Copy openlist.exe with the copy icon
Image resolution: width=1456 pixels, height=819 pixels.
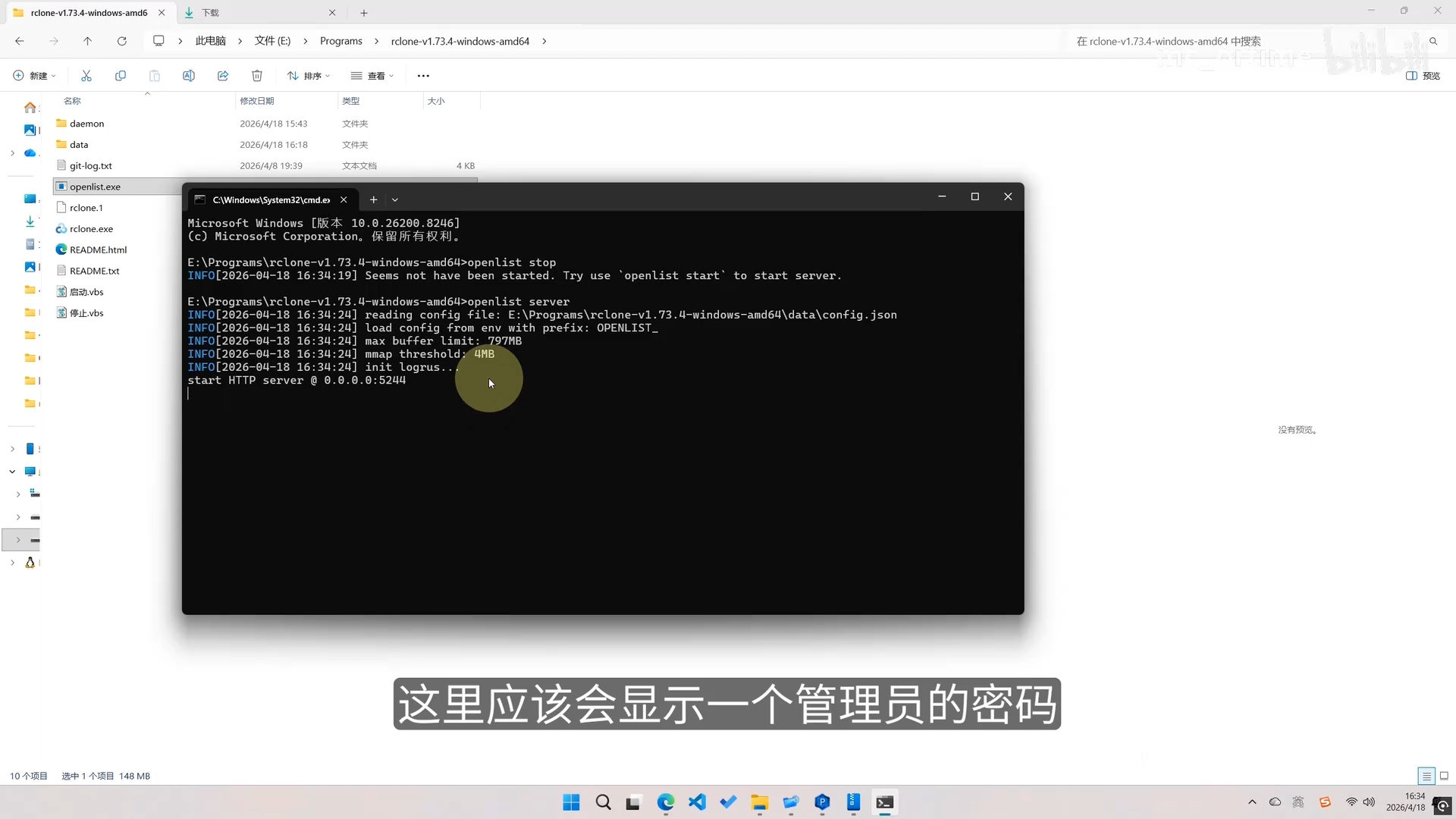click(121, 75)
